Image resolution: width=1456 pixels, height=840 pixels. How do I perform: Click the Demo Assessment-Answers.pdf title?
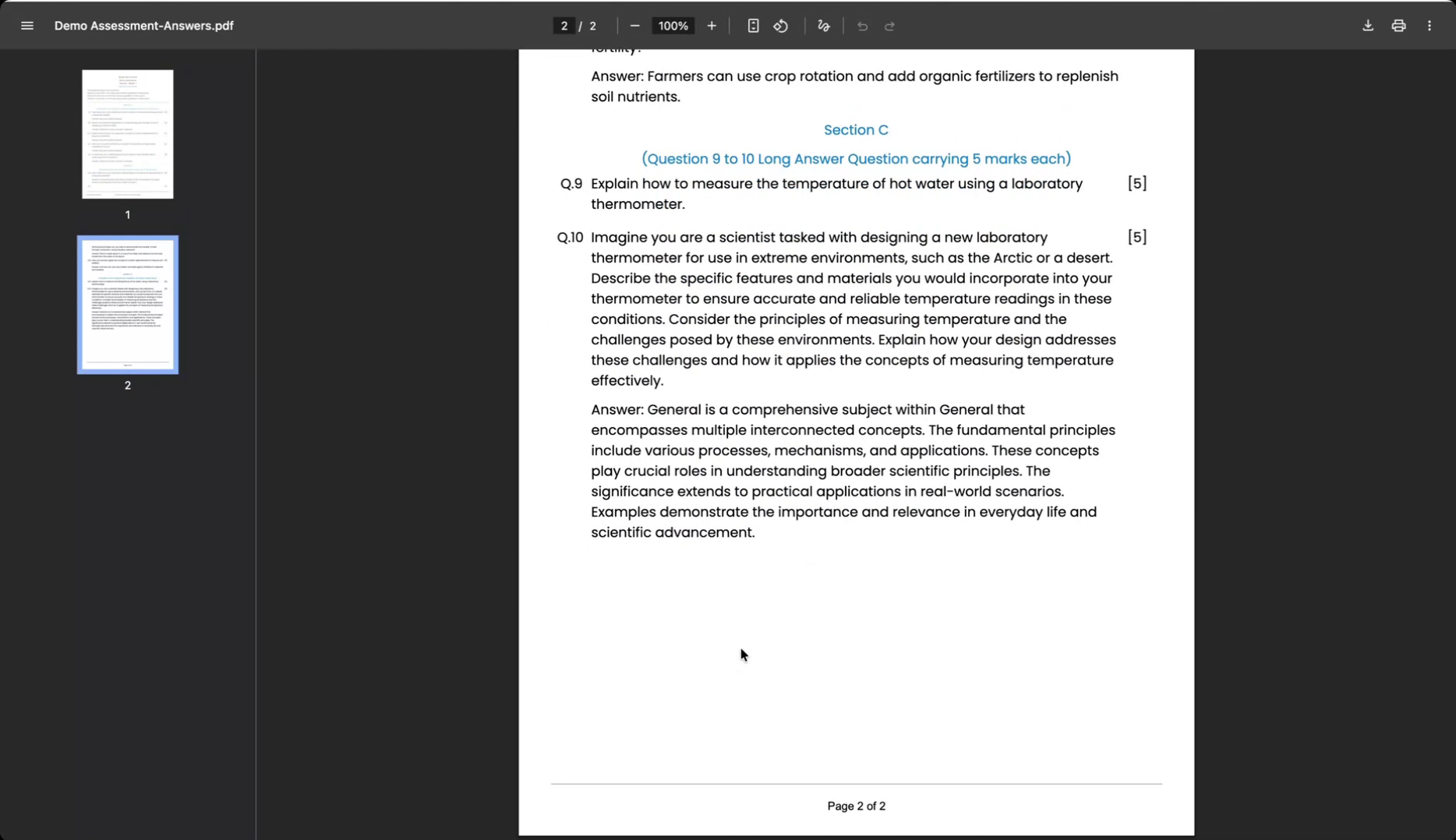143,26
